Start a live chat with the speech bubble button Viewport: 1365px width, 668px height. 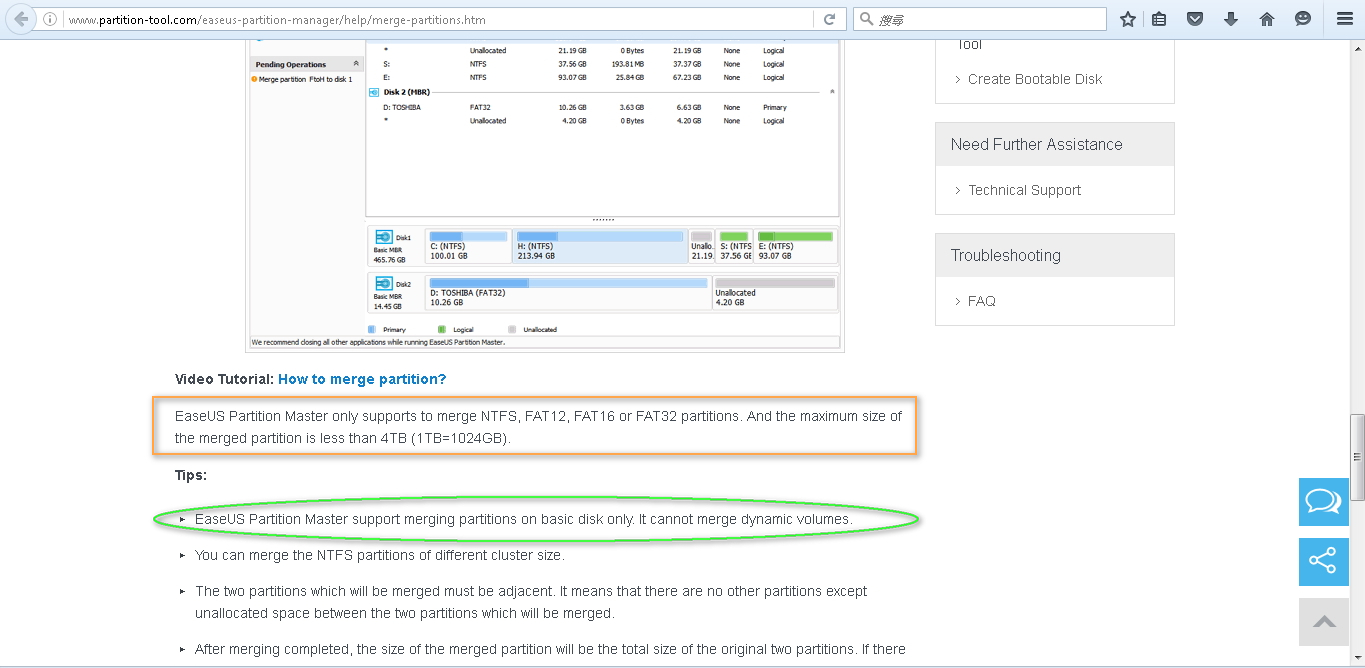(1324, 502)
